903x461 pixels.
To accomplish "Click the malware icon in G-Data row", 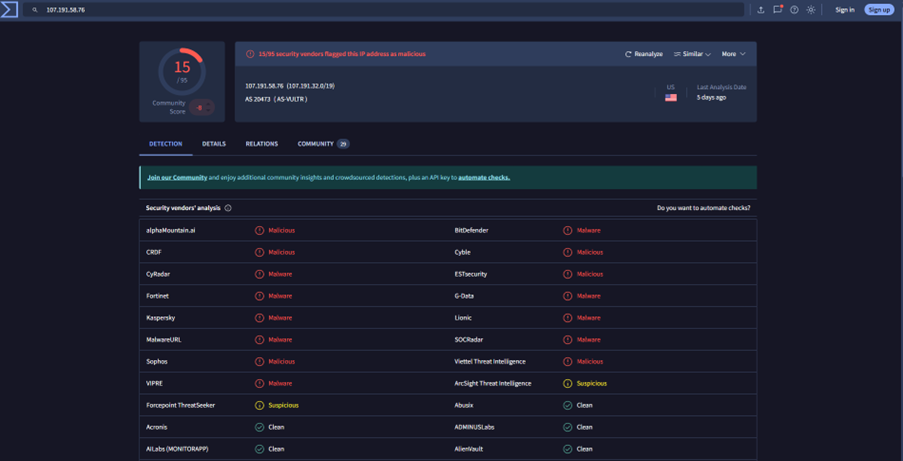I will (568, 296).
